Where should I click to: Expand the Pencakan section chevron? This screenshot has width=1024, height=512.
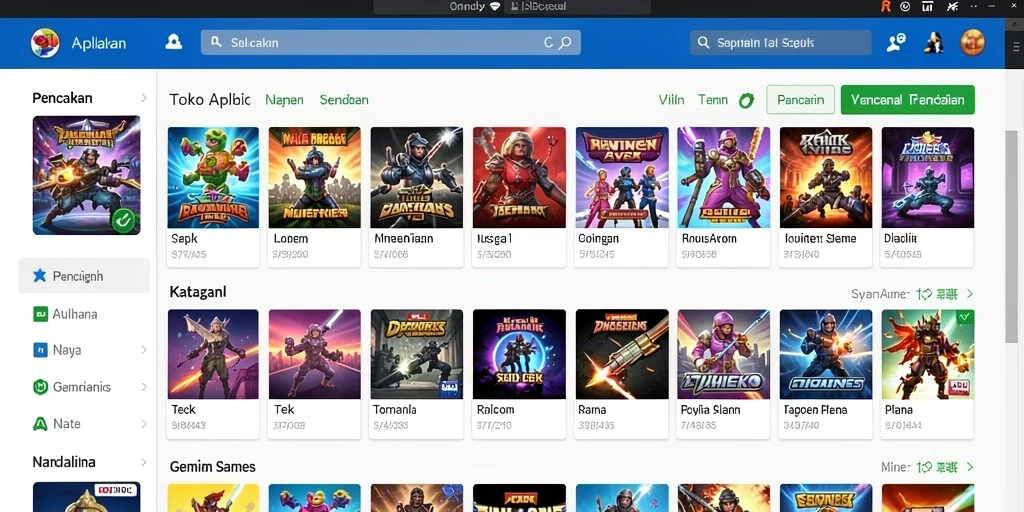pos(144,98)
